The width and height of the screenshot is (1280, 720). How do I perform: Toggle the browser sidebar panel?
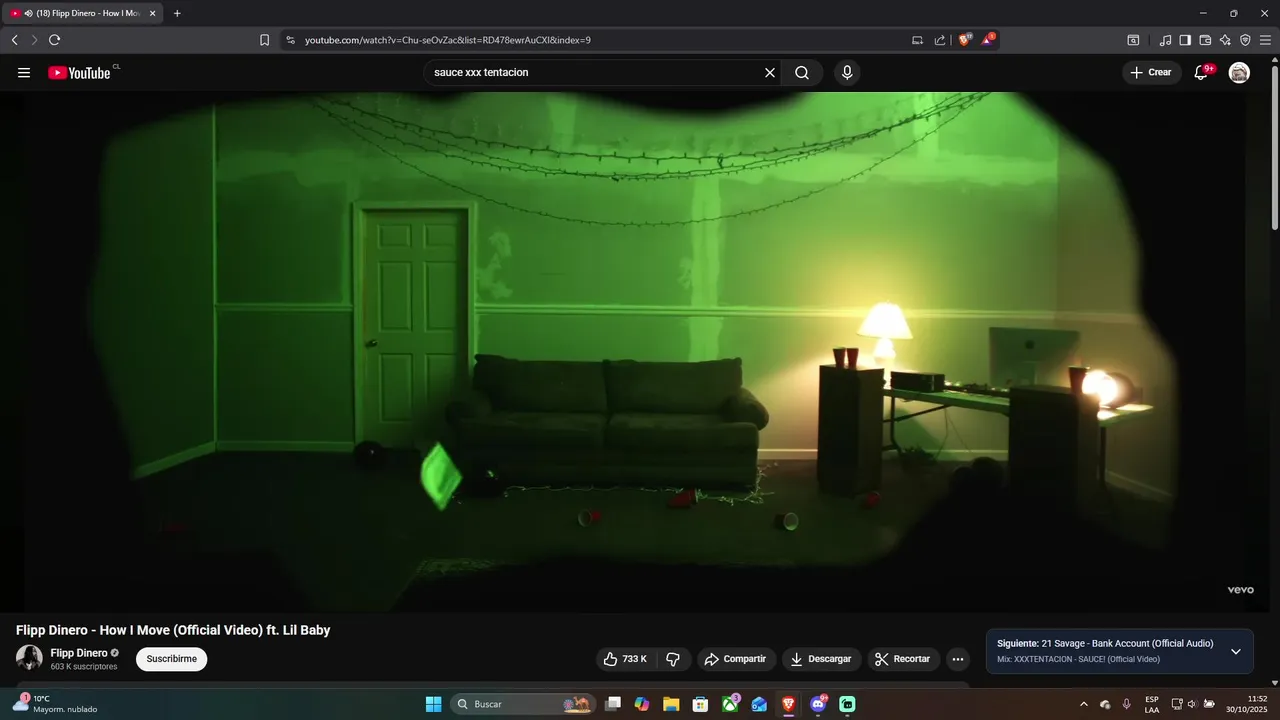point(1185,40)
